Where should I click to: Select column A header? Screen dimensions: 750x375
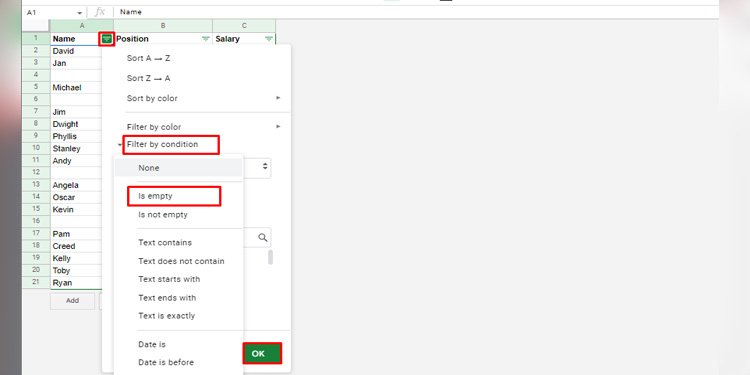[x=82, y=26]
